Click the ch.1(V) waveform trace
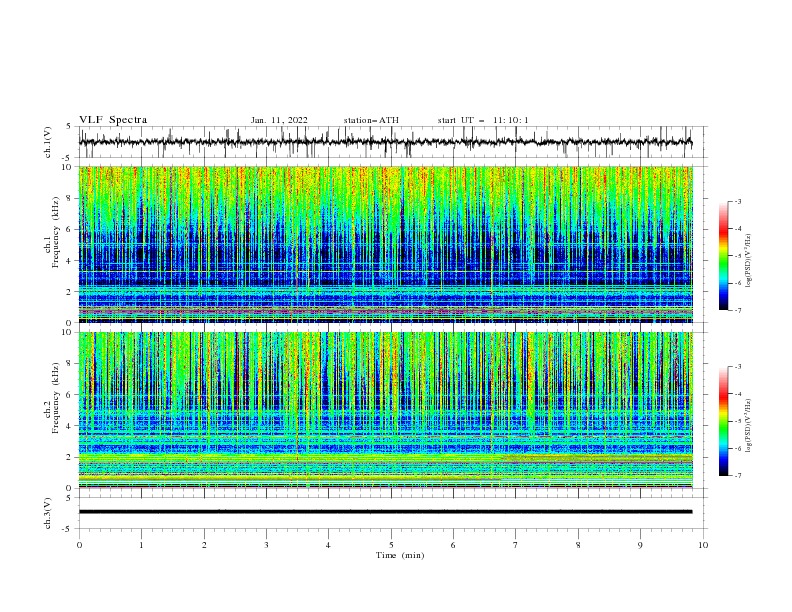 tap(385, 142)
